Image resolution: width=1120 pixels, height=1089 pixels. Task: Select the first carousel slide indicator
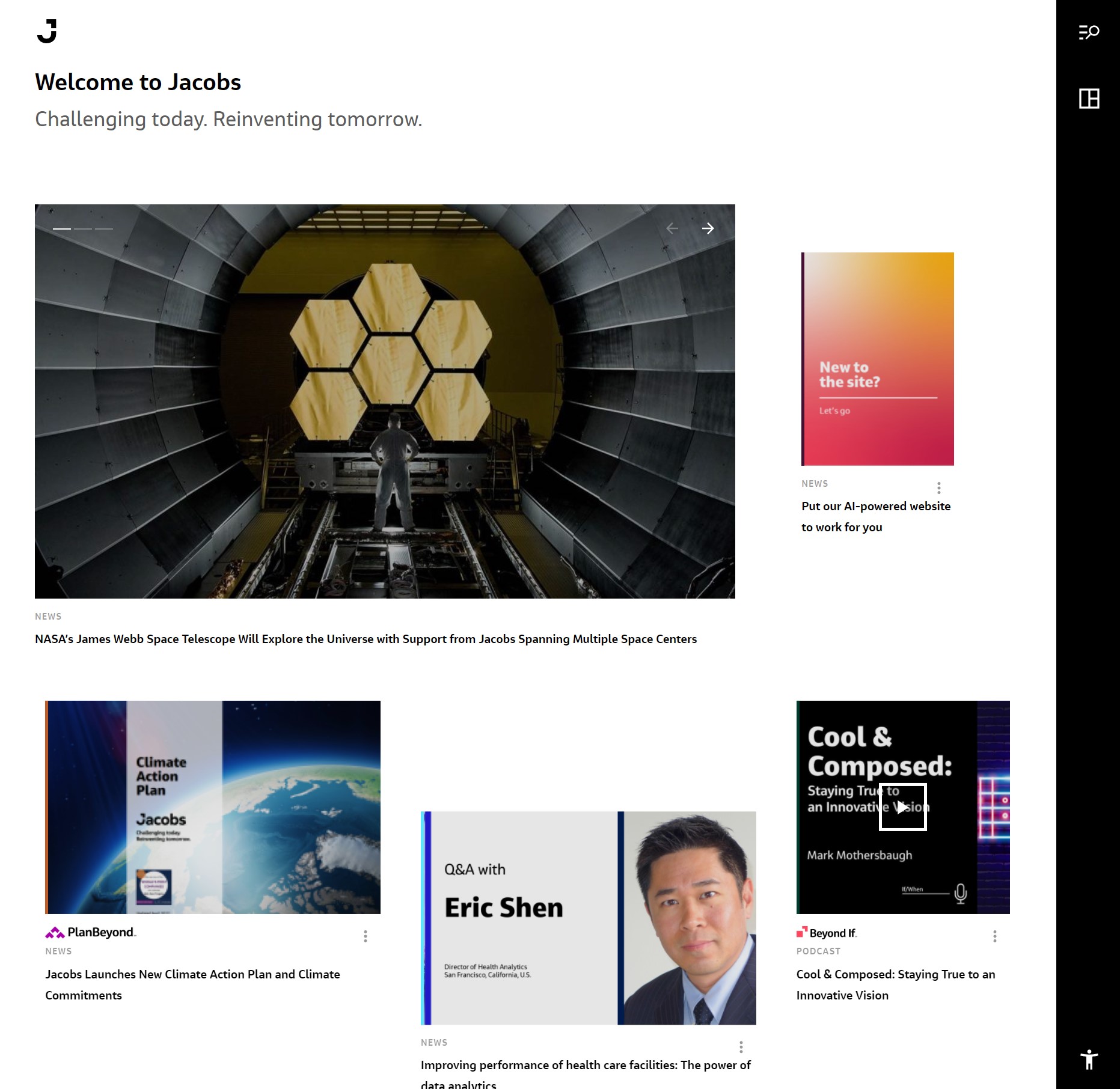point(62,229)
